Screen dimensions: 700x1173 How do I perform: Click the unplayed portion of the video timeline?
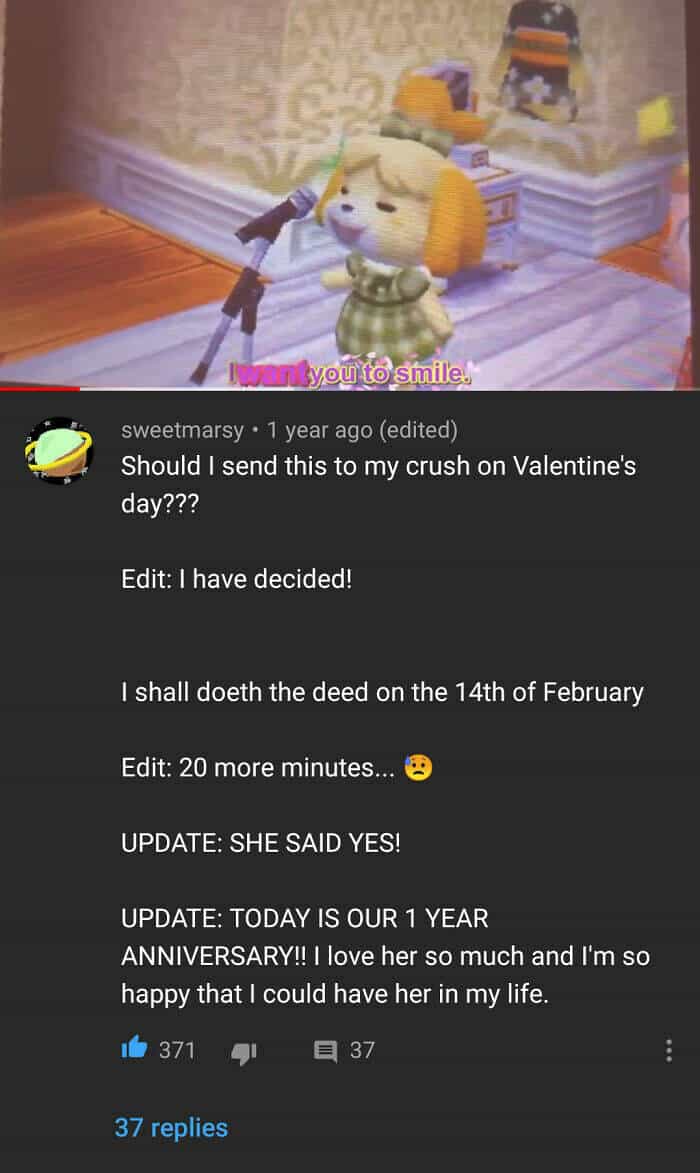click(x=390, y=388)
